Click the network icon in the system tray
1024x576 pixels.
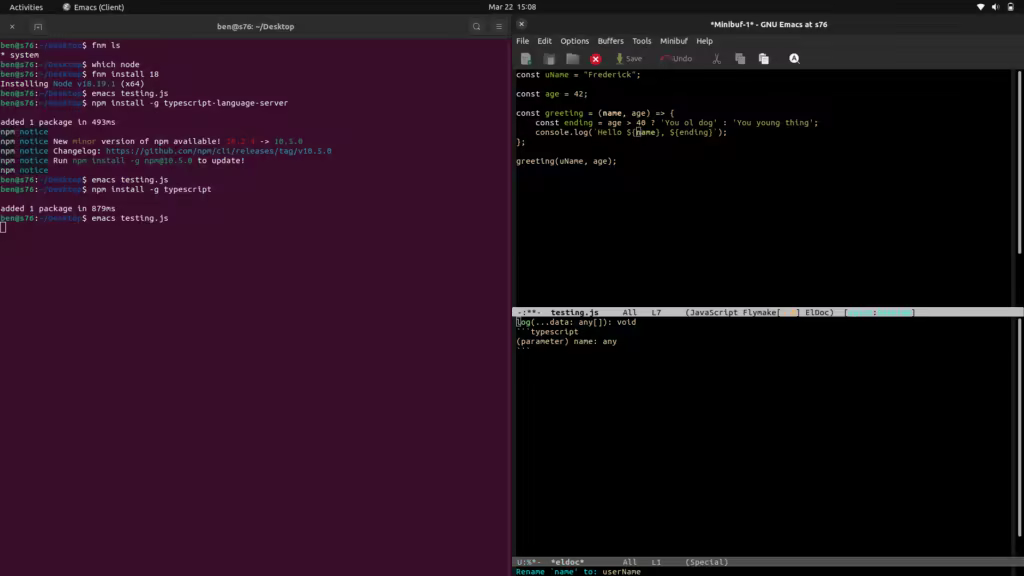(x=980, y=7)
